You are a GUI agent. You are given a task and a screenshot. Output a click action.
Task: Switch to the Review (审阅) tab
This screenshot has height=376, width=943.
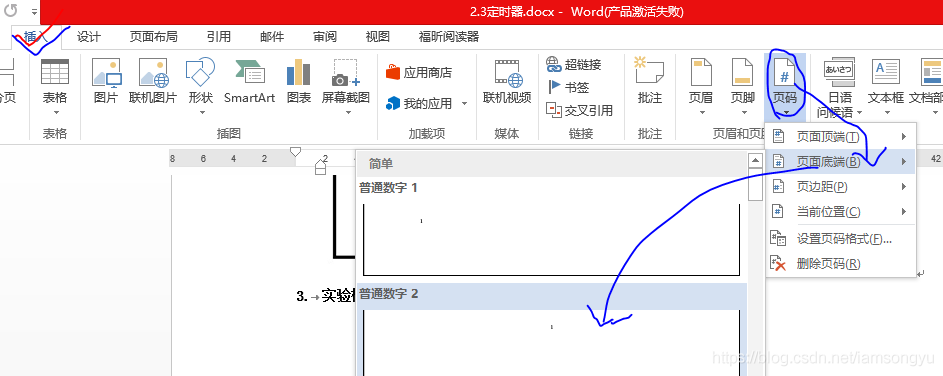(325, 37)
